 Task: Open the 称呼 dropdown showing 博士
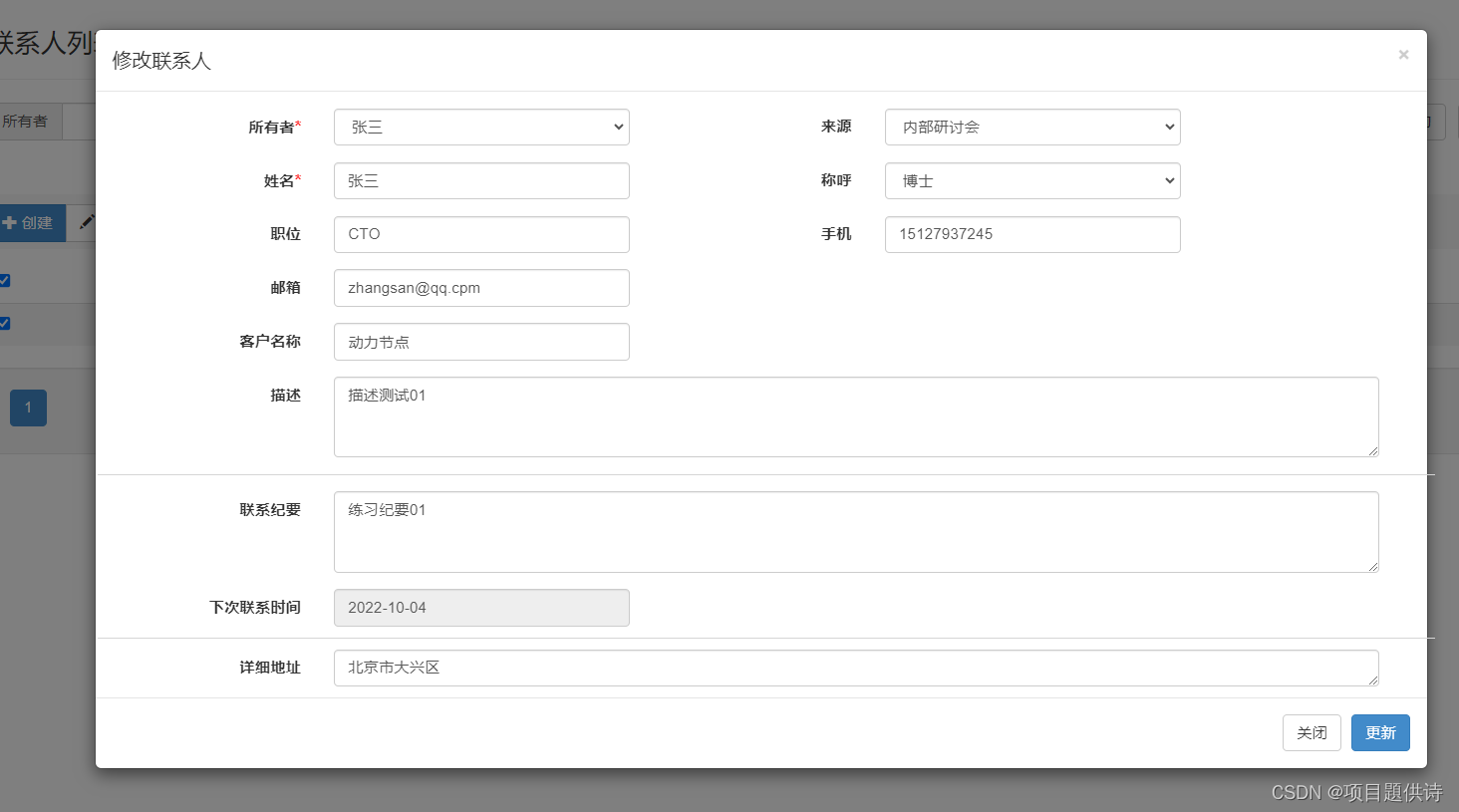(1032, 180)
